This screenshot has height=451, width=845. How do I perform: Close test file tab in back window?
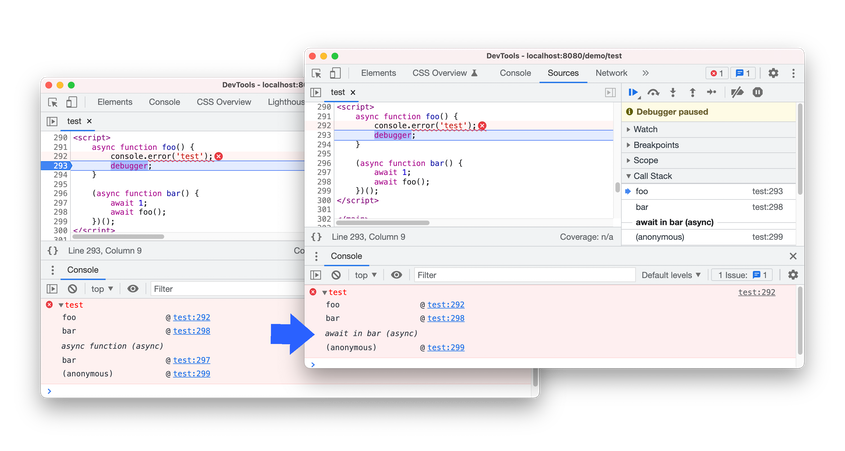click(89, 122)
